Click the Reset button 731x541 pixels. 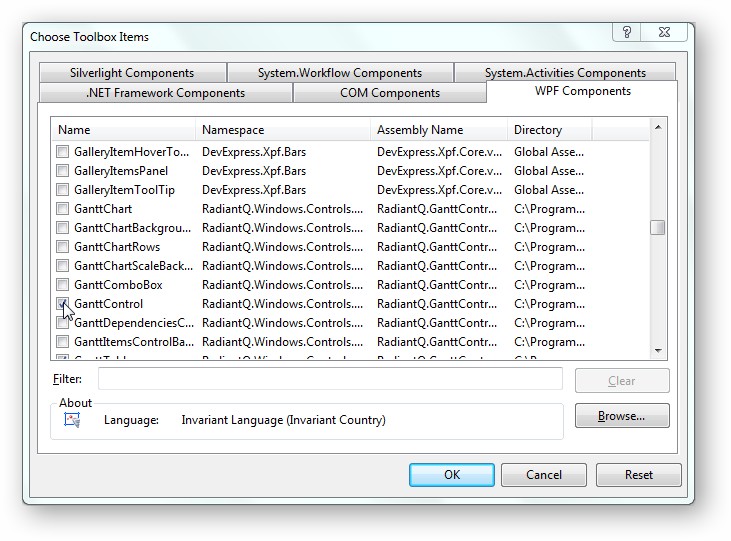tap(638, 475)
